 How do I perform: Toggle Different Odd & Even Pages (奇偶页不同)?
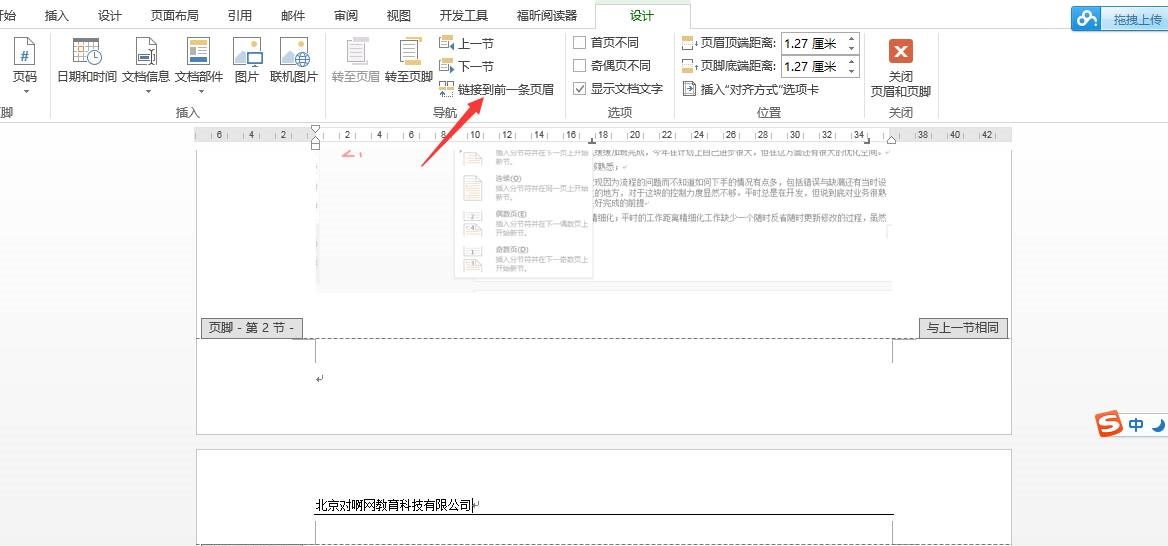pos(580,66)
